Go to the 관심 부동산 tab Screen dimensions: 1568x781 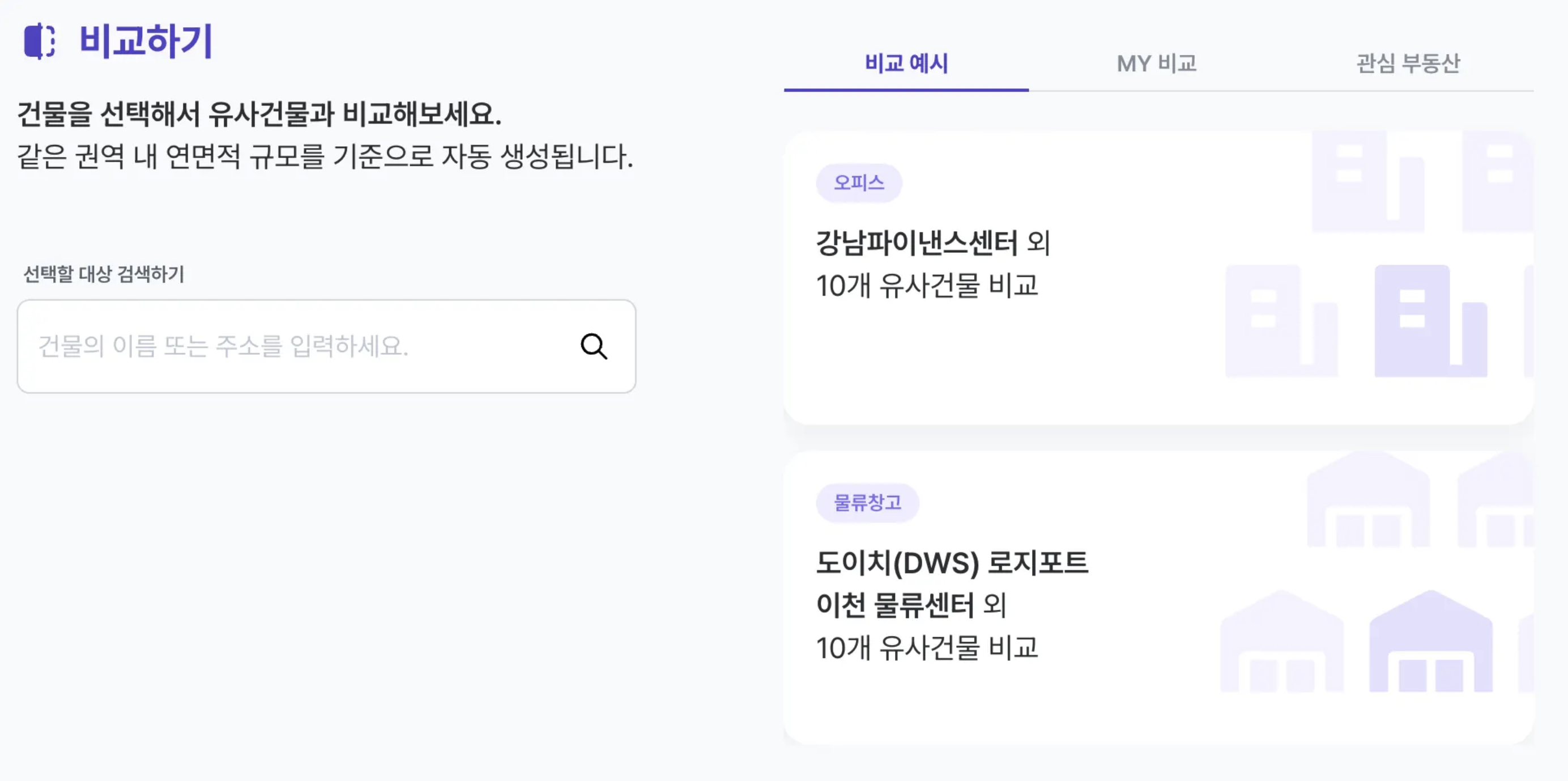pyautogui.click(x=1408, y=63)
